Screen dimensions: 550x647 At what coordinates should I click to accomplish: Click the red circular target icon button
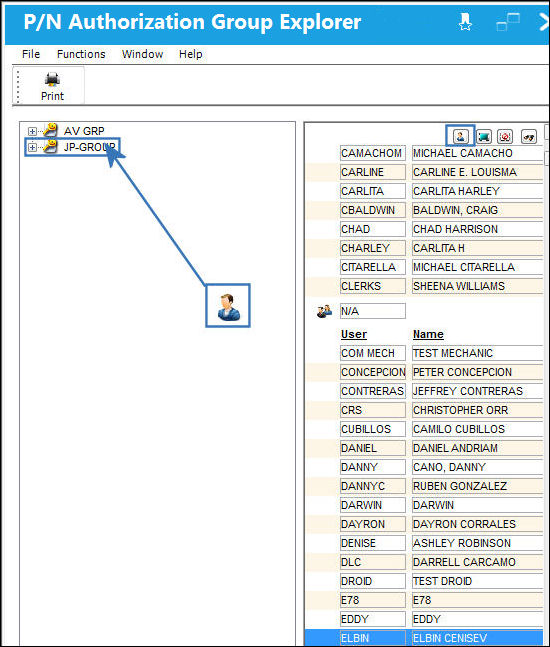505,136
